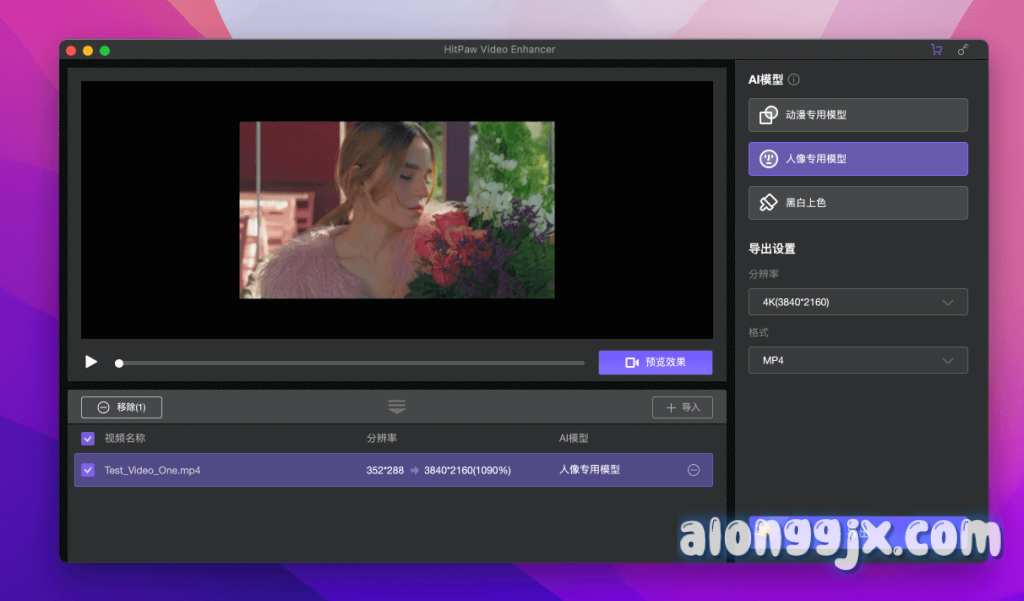The image size is (1024, 601).
Task: Click the shopping cart icon in title bar
Action: (936, 50)
